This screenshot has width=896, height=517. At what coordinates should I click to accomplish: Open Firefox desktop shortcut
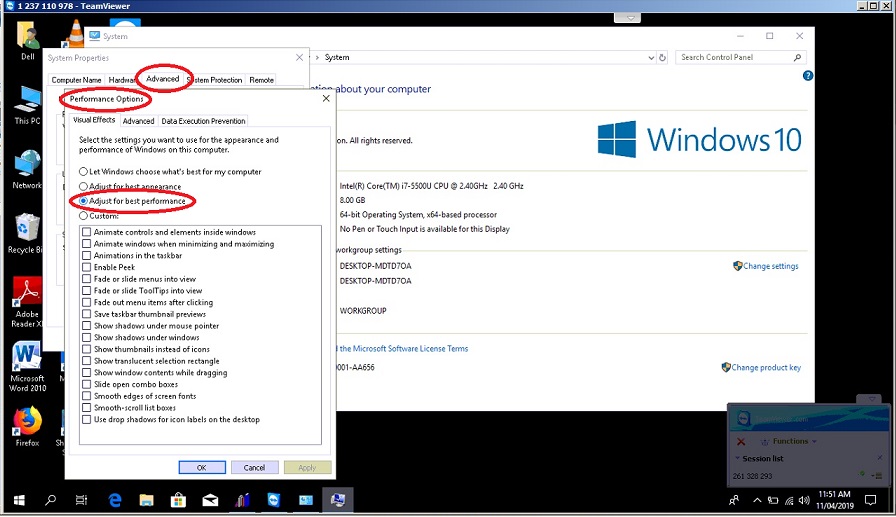[x=27, y=421]
